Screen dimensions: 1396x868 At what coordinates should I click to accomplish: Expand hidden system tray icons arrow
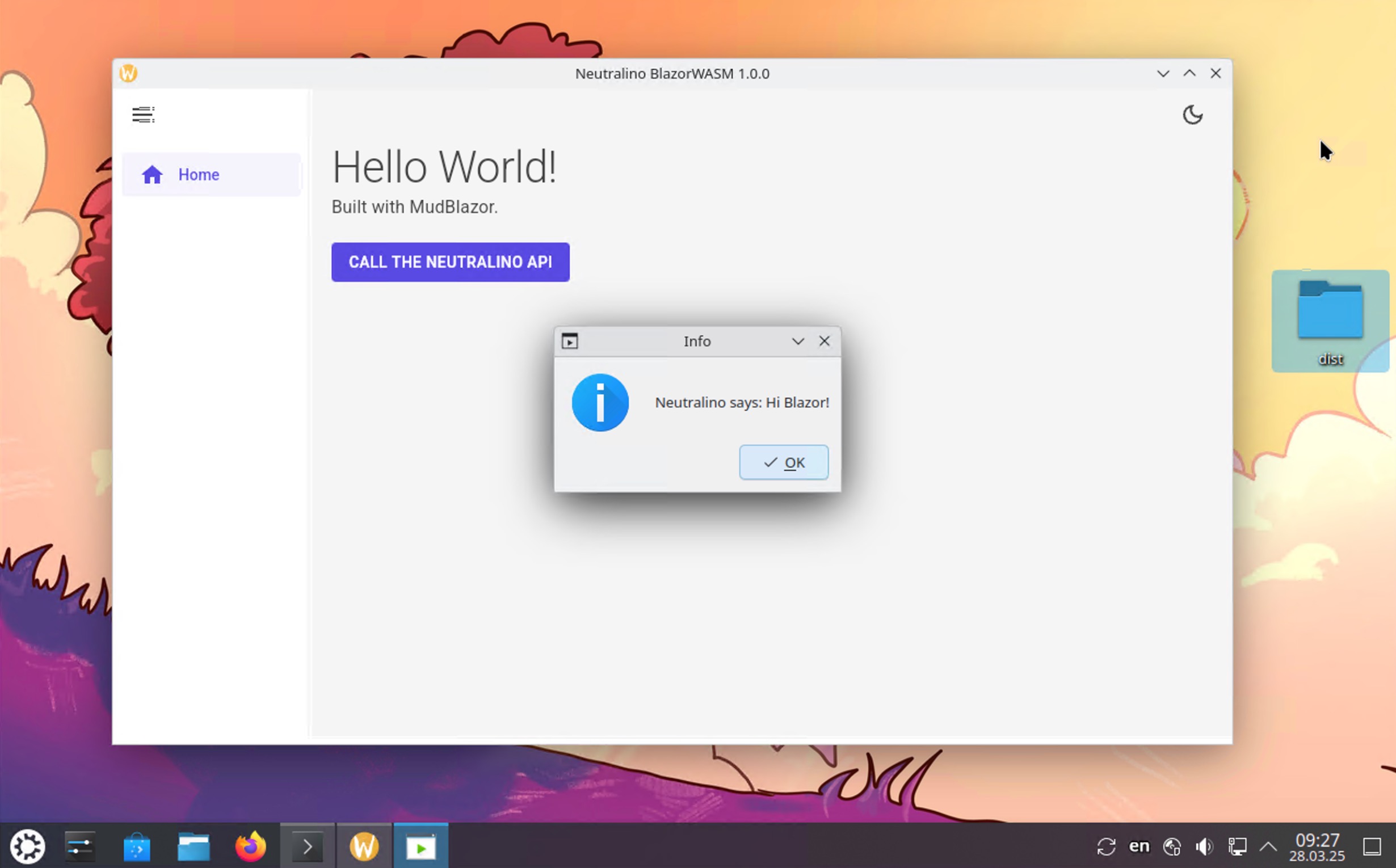(1268, 846)
